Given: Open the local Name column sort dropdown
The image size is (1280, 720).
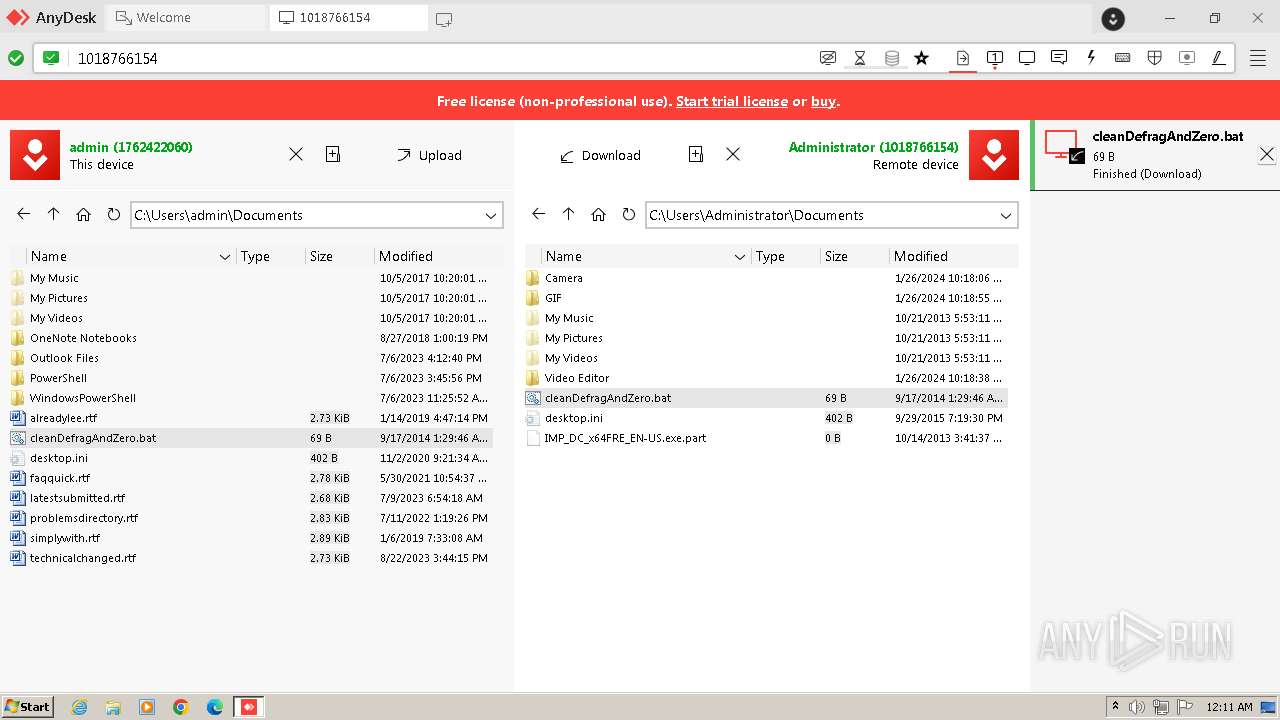Looking at the screenshot, I should pyautogui.click(x=225, y=257).
